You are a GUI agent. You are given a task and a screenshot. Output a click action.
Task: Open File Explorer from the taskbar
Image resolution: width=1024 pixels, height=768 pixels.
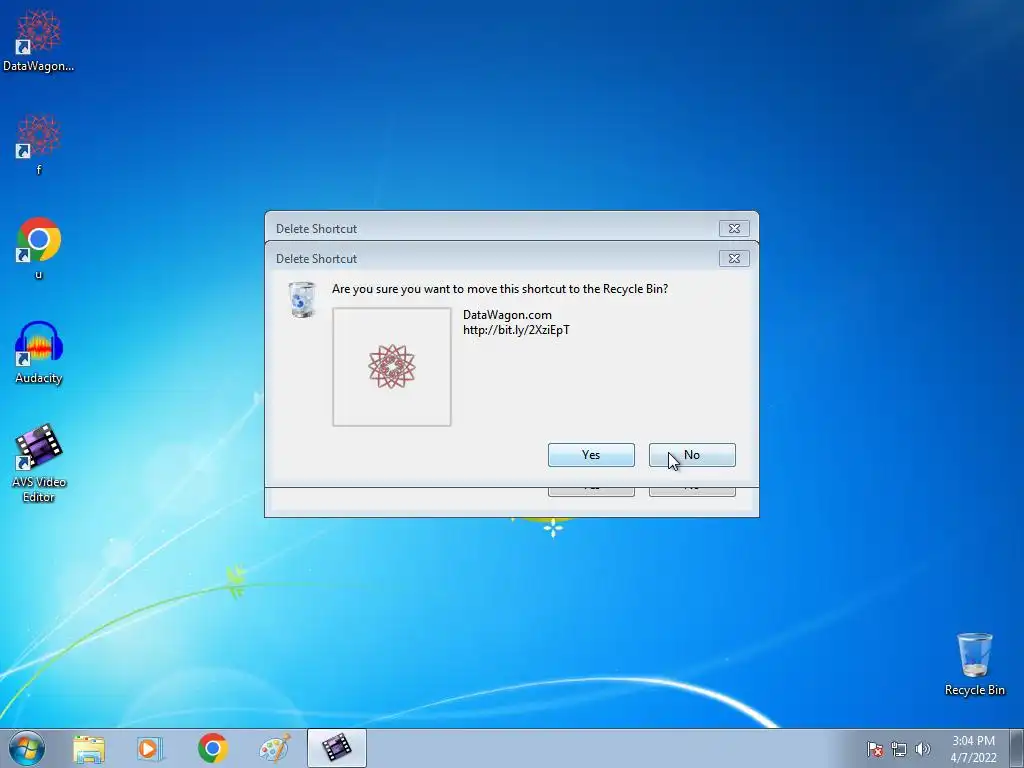pos(89,748)
